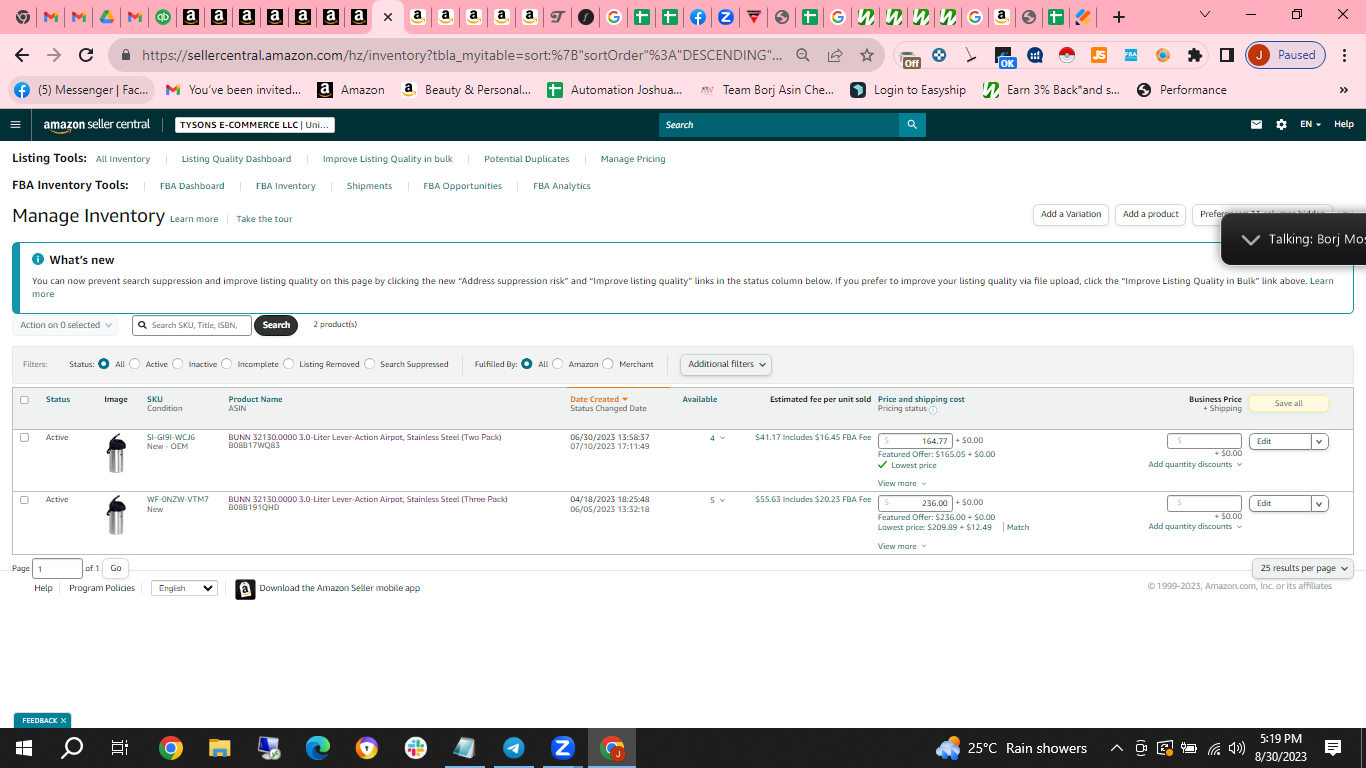Screen dimensions: 1366x768
Task: Open the FBA Dashboard
Action: 192,186
